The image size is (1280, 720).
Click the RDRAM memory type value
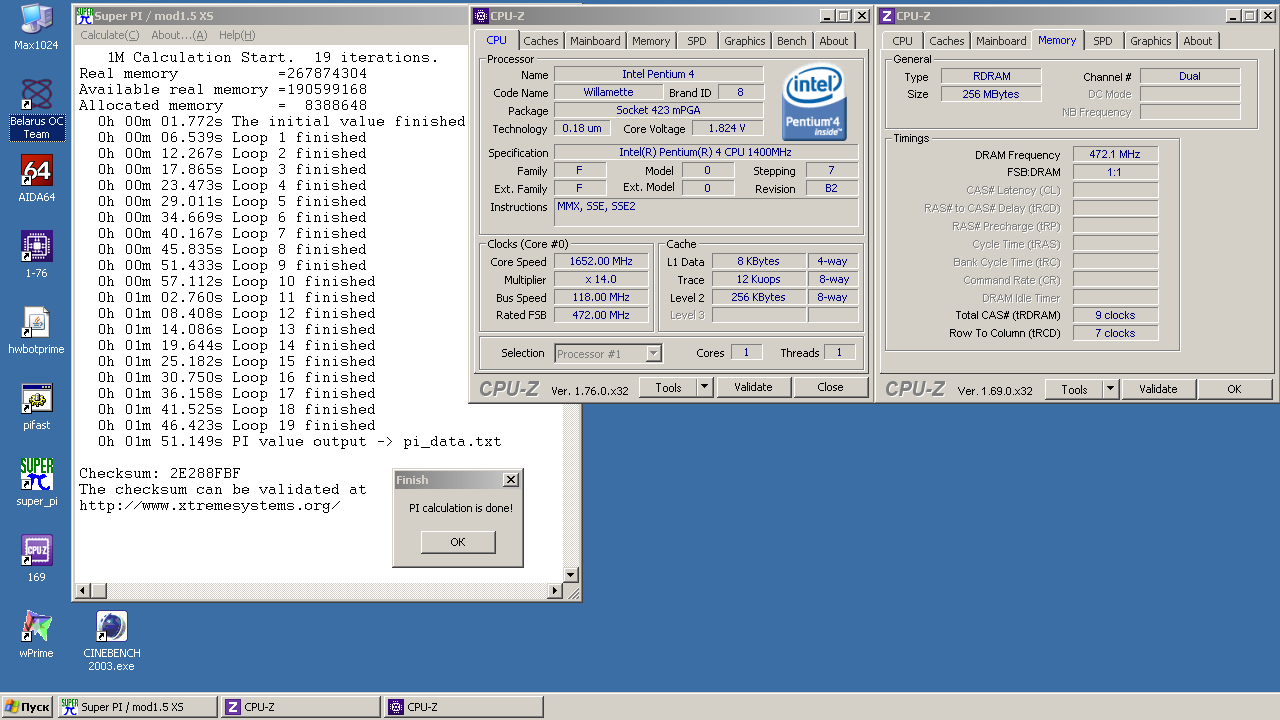[991, 76]
